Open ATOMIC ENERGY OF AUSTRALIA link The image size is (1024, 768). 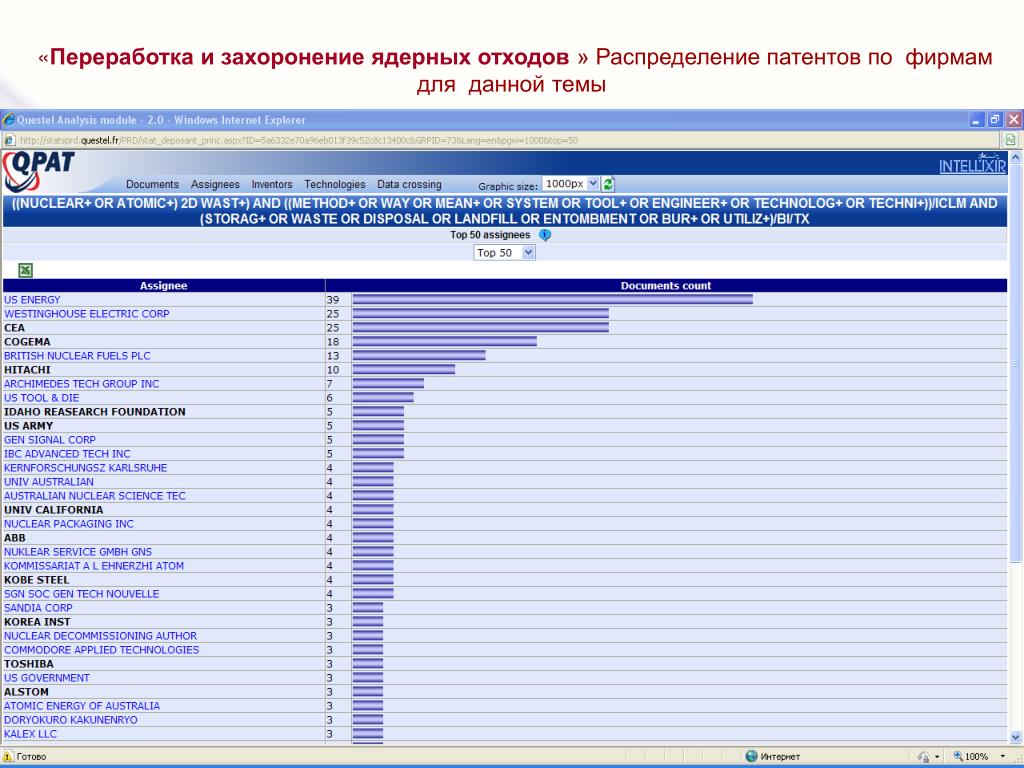coord(82,706)
